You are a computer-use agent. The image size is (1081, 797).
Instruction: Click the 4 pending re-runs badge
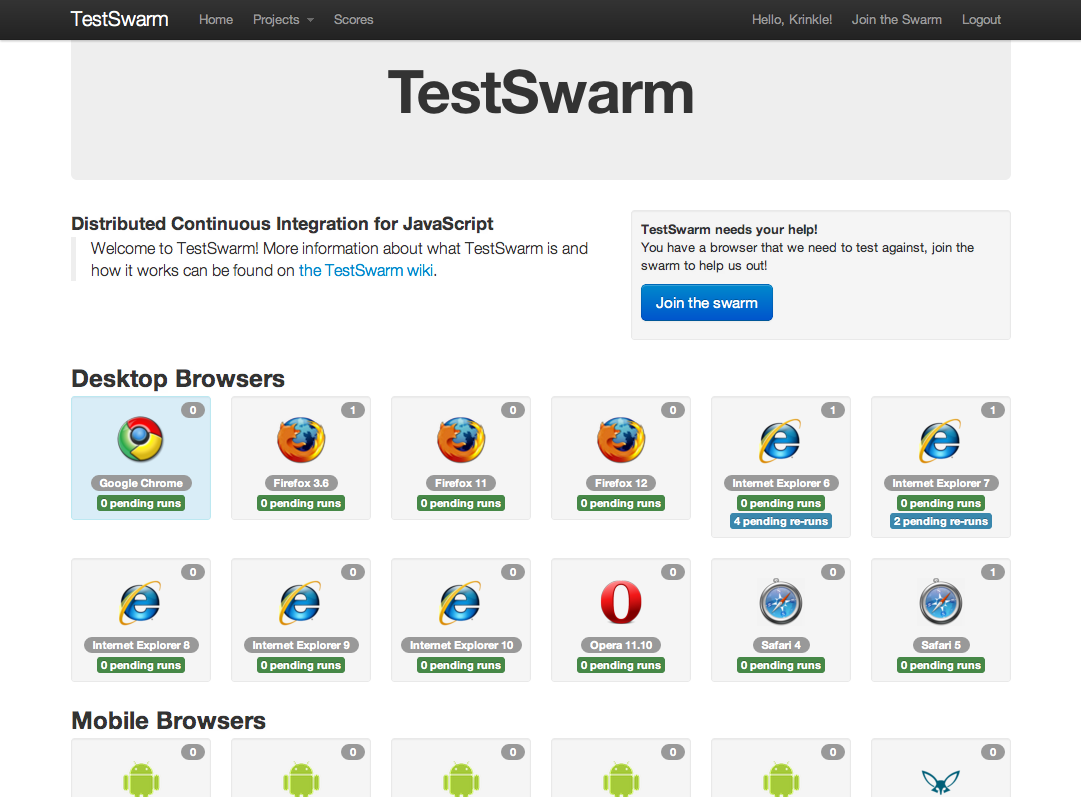click(x=780, y=521)
